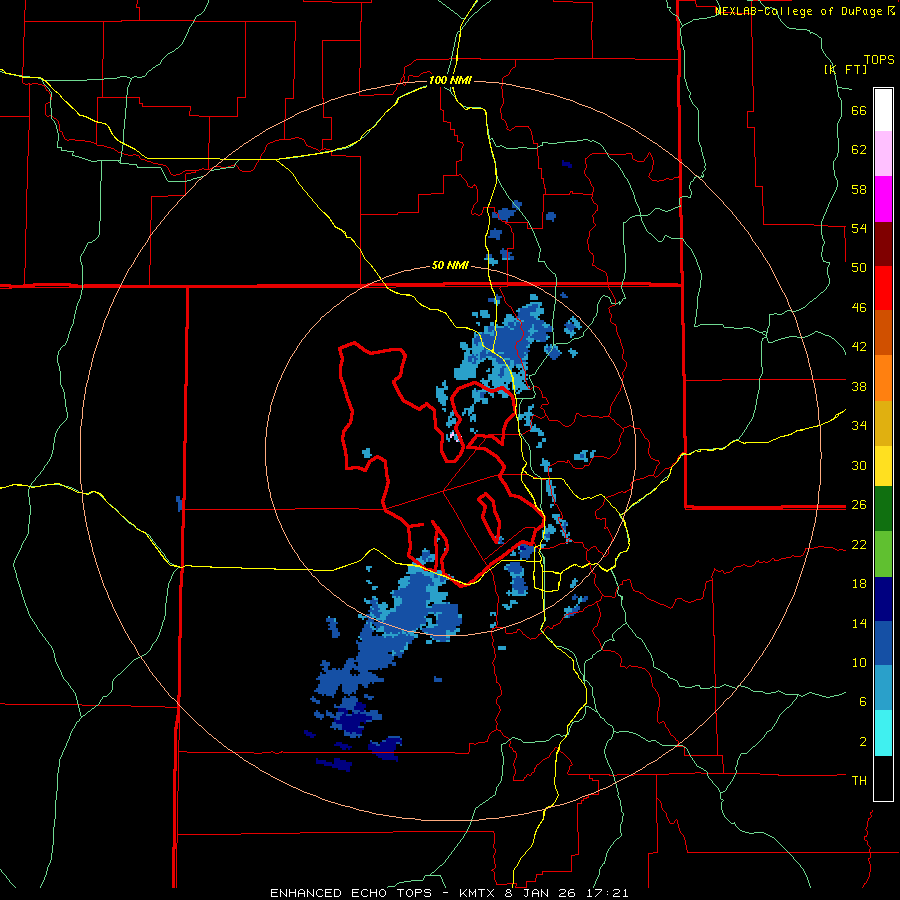
Task: Click the legend value "26"
Action: tap(859, 505)
